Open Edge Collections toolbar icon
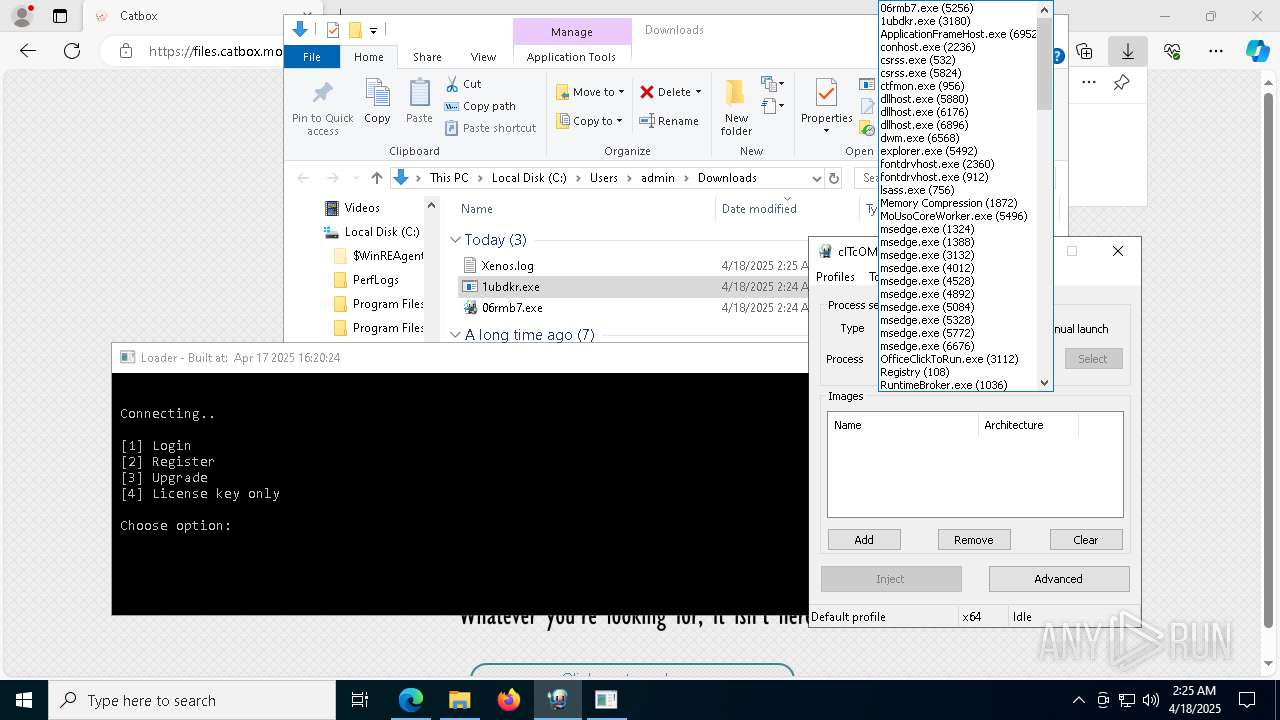 1084,51
